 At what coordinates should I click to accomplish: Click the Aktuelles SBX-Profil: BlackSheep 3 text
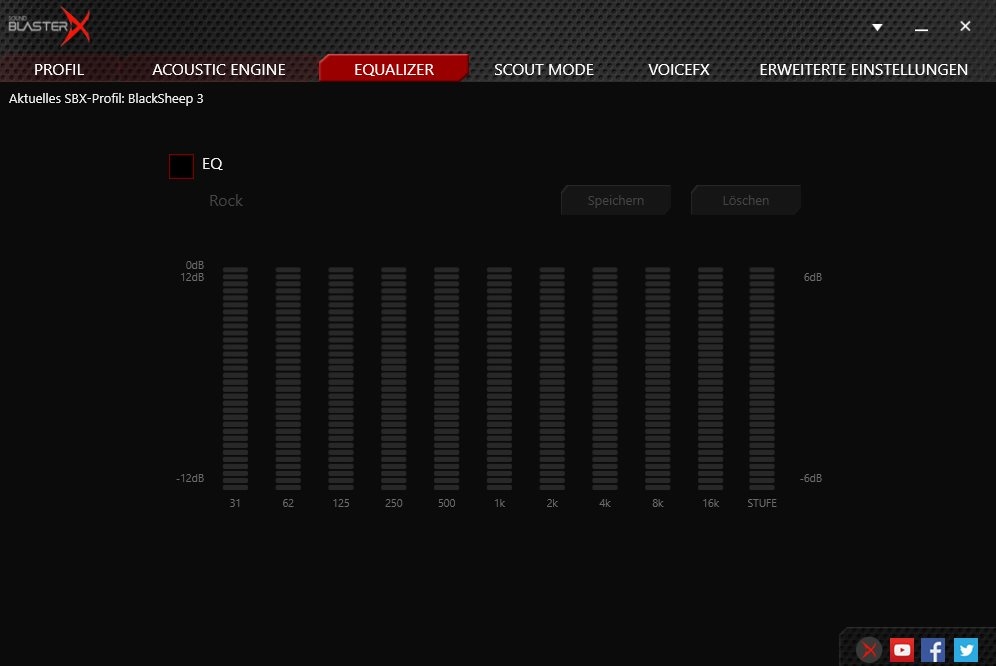tap(106, 99)
